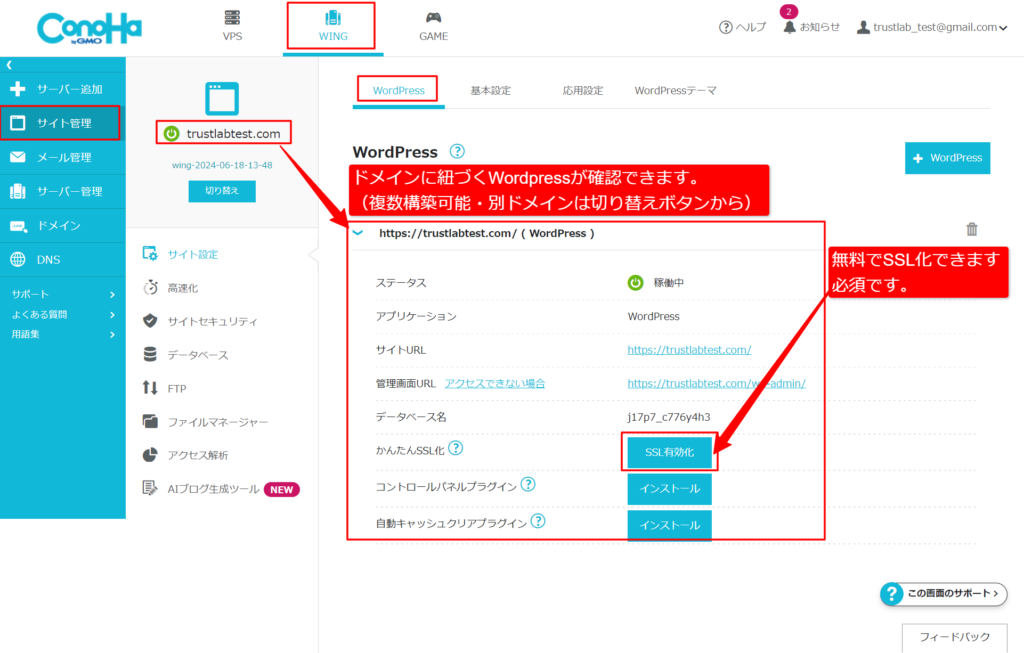Open 高速化 settings in sidebar
Viewport: 1024px width, 653px height.
click(190, 288)
